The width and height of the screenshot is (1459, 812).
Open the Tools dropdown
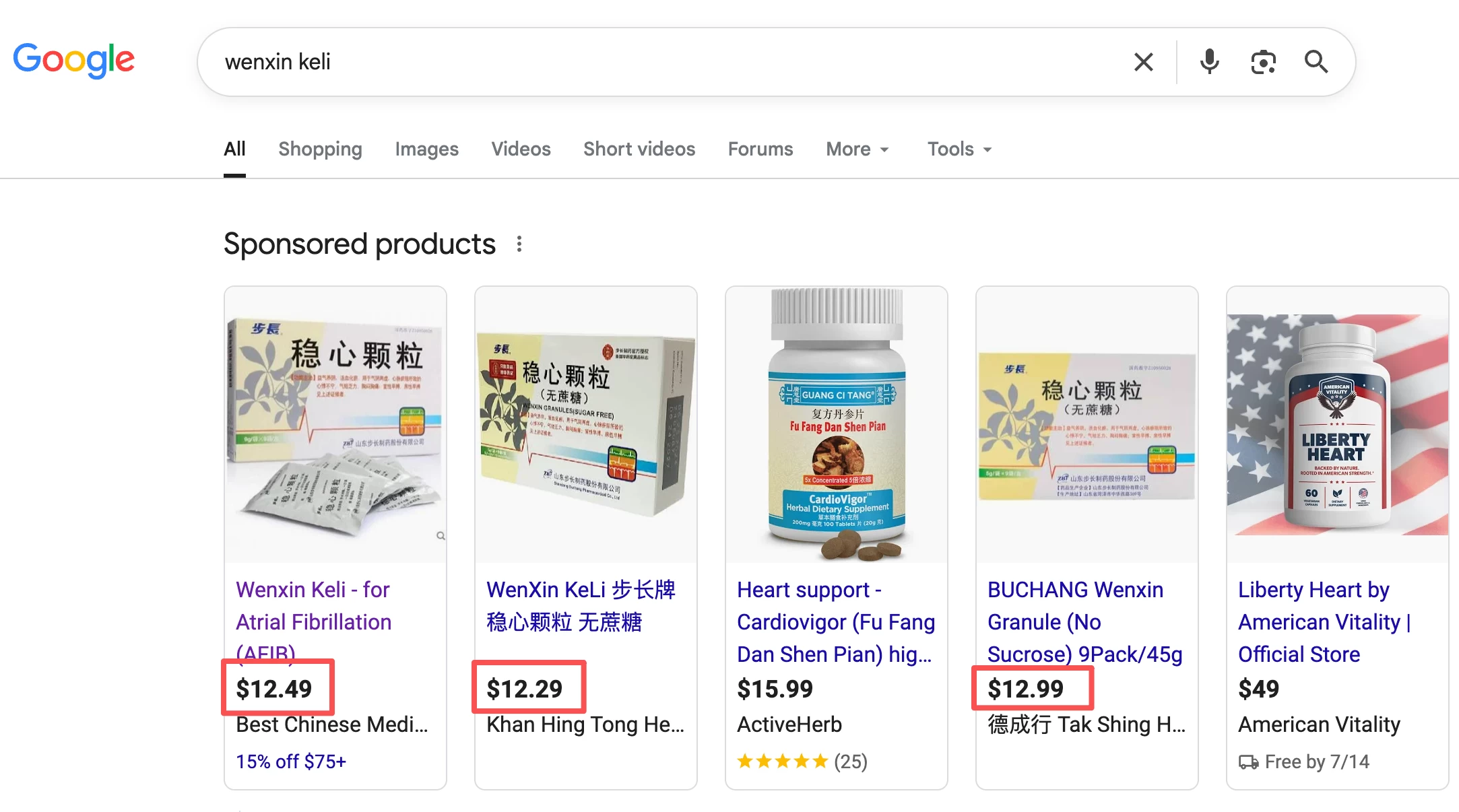[959, 149]
